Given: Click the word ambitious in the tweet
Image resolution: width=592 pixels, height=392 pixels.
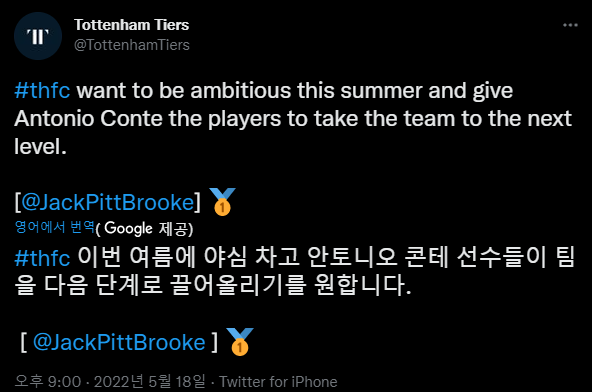Looking at the screenshot, I should (x=240, y=91).
